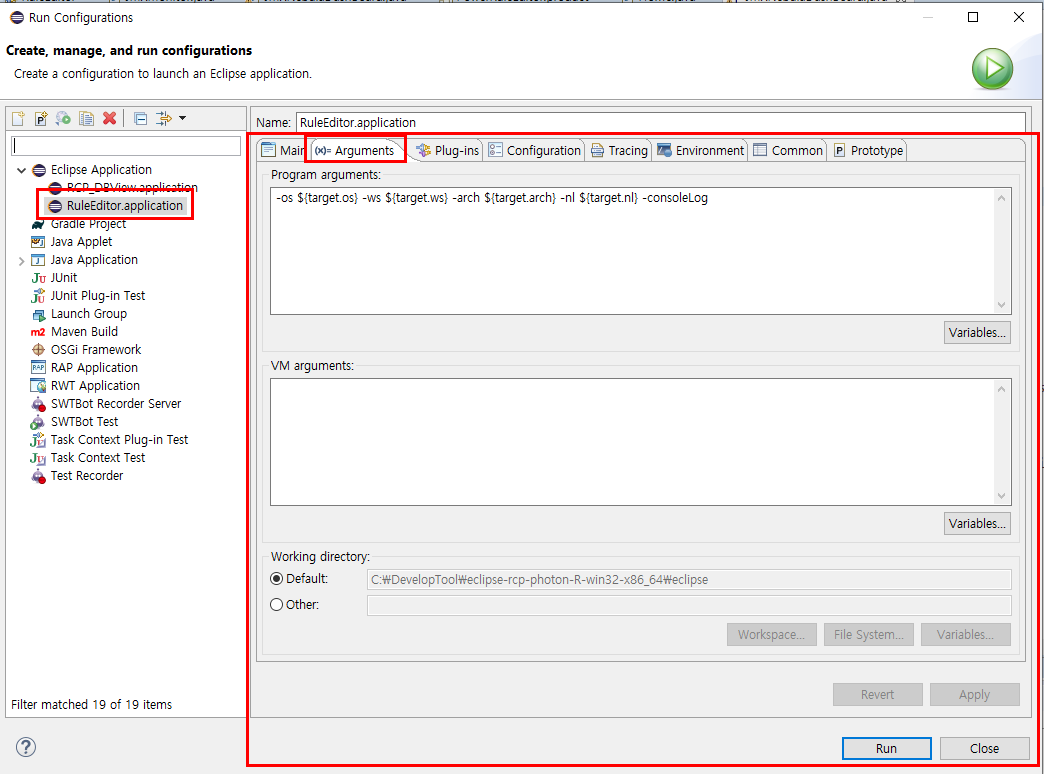Click the Apply button
The height and width of the screenshot is (774, 1044).
point(974,695)
